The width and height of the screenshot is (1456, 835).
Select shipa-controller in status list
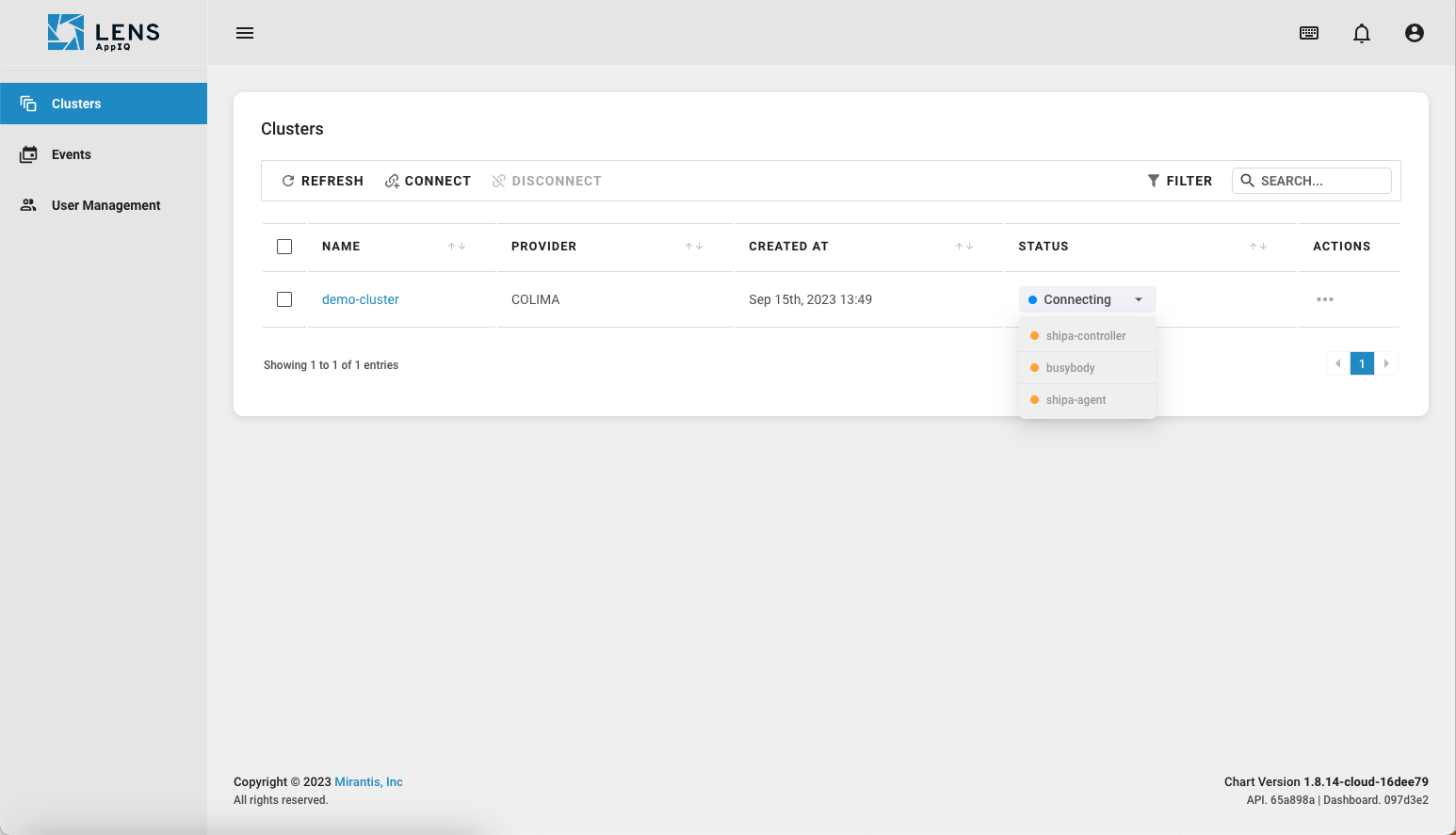1088,336
